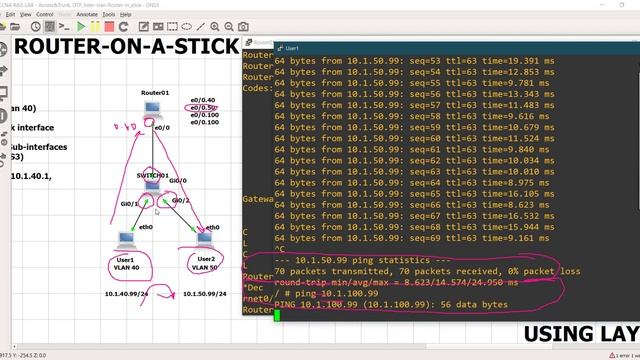Screen dimensions: 640x360
Task: Click the 10.1.50.99/24 address label
Action: coord(204,294)
